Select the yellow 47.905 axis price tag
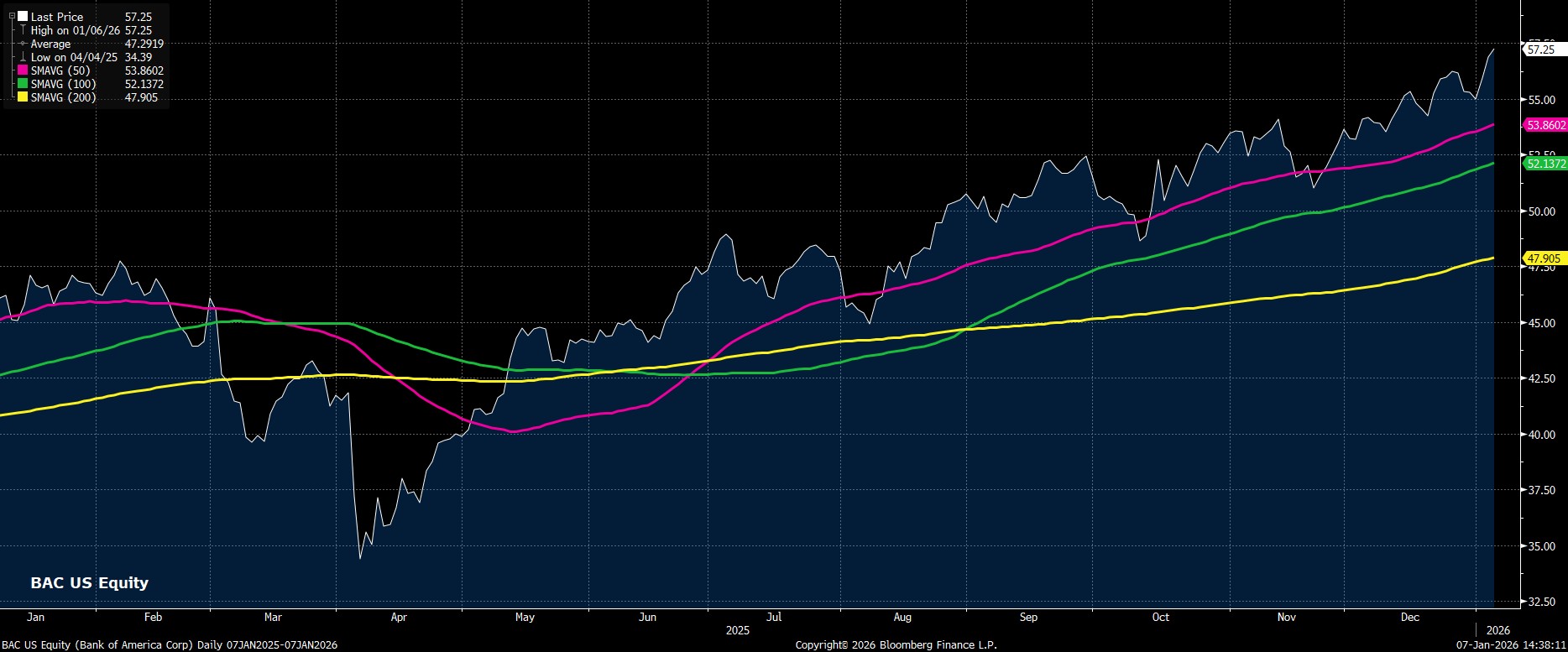1568x652 pixels. coord(1544,258)
